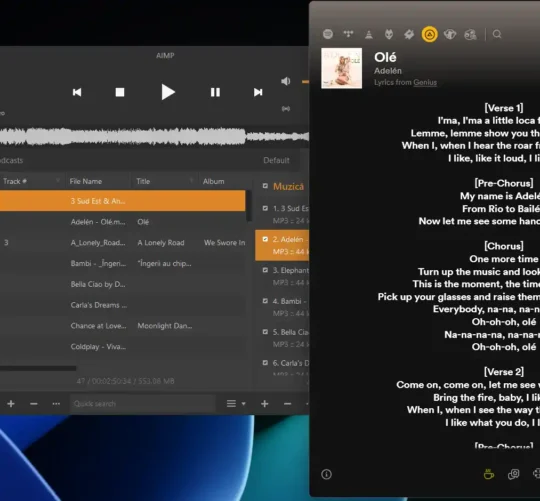Open the Genius link in the lyrics header
Screen dimensions: 540x501
[x=425, y=82]
